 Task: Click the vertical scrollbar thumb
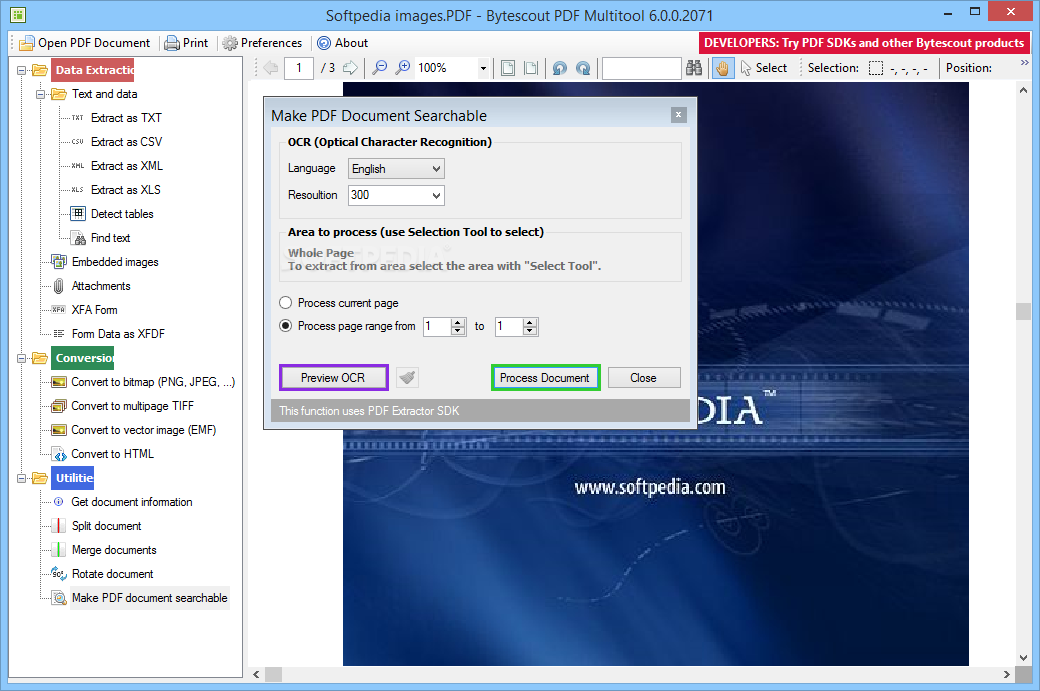click(1023, 311)
